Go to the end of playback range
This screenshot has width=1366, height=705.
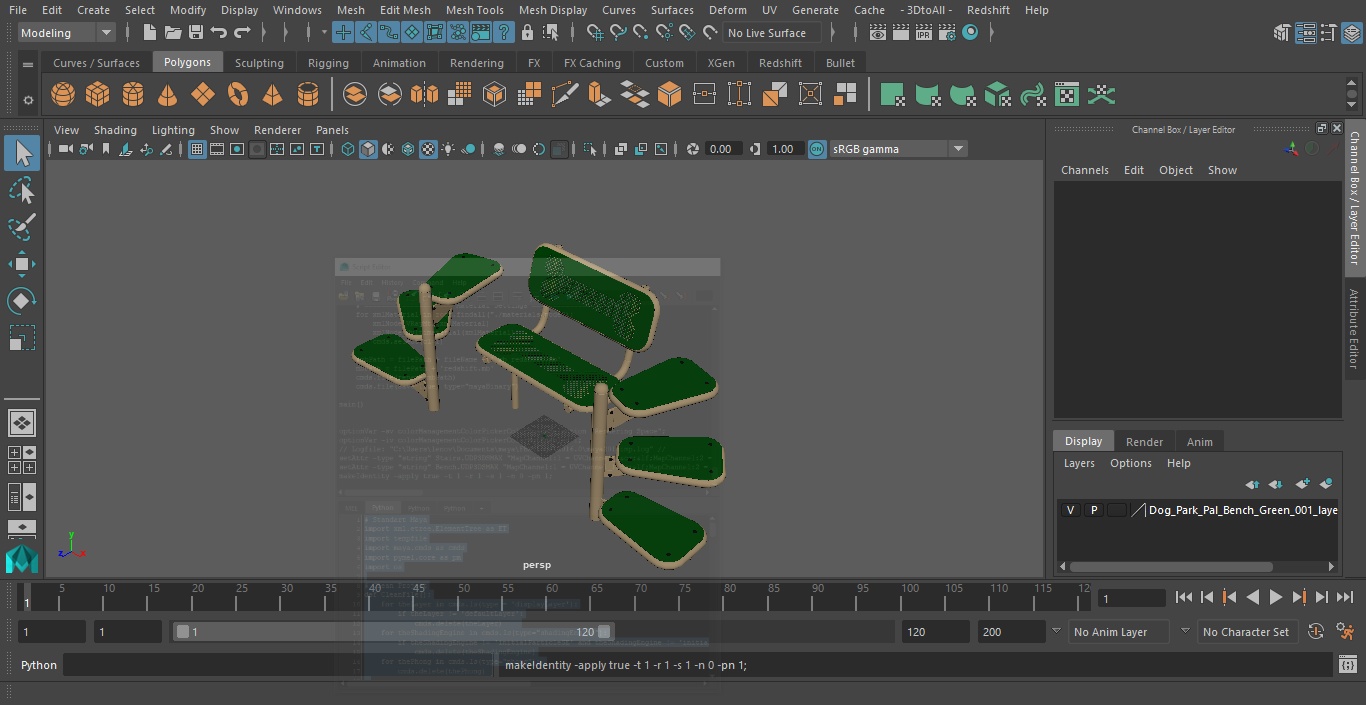click(1345, 597)
